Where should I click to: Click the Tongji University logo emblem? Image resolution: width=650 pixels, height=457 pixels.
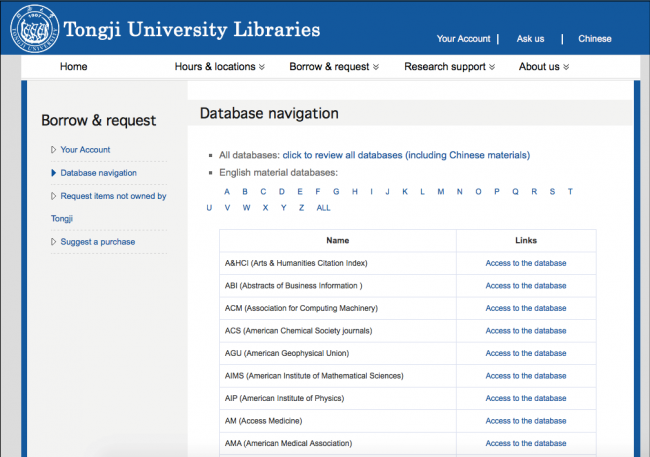(35, 29)
